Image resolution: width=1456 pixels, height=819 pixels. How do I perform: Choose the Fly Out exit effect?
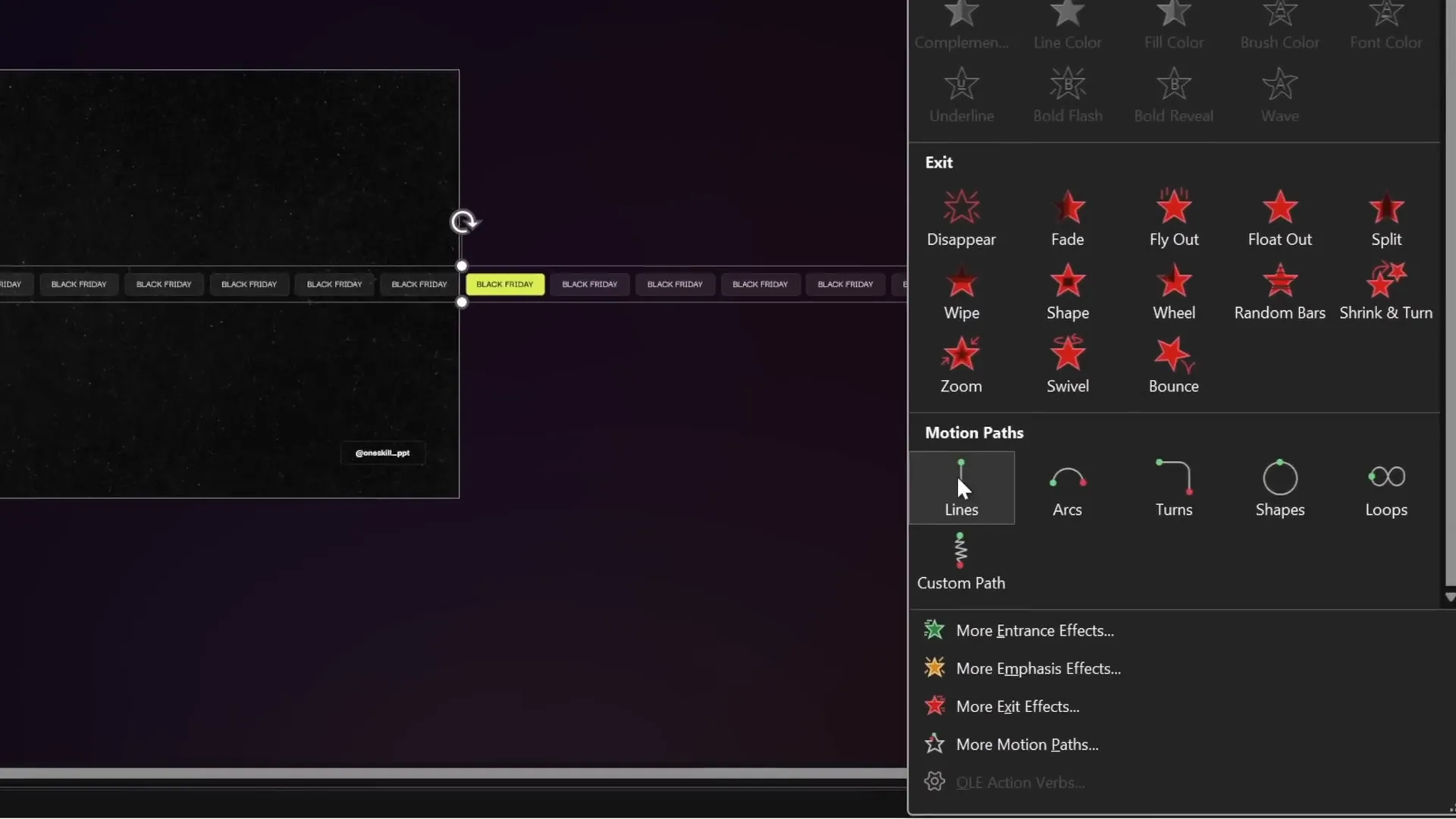pos(1173,218)
